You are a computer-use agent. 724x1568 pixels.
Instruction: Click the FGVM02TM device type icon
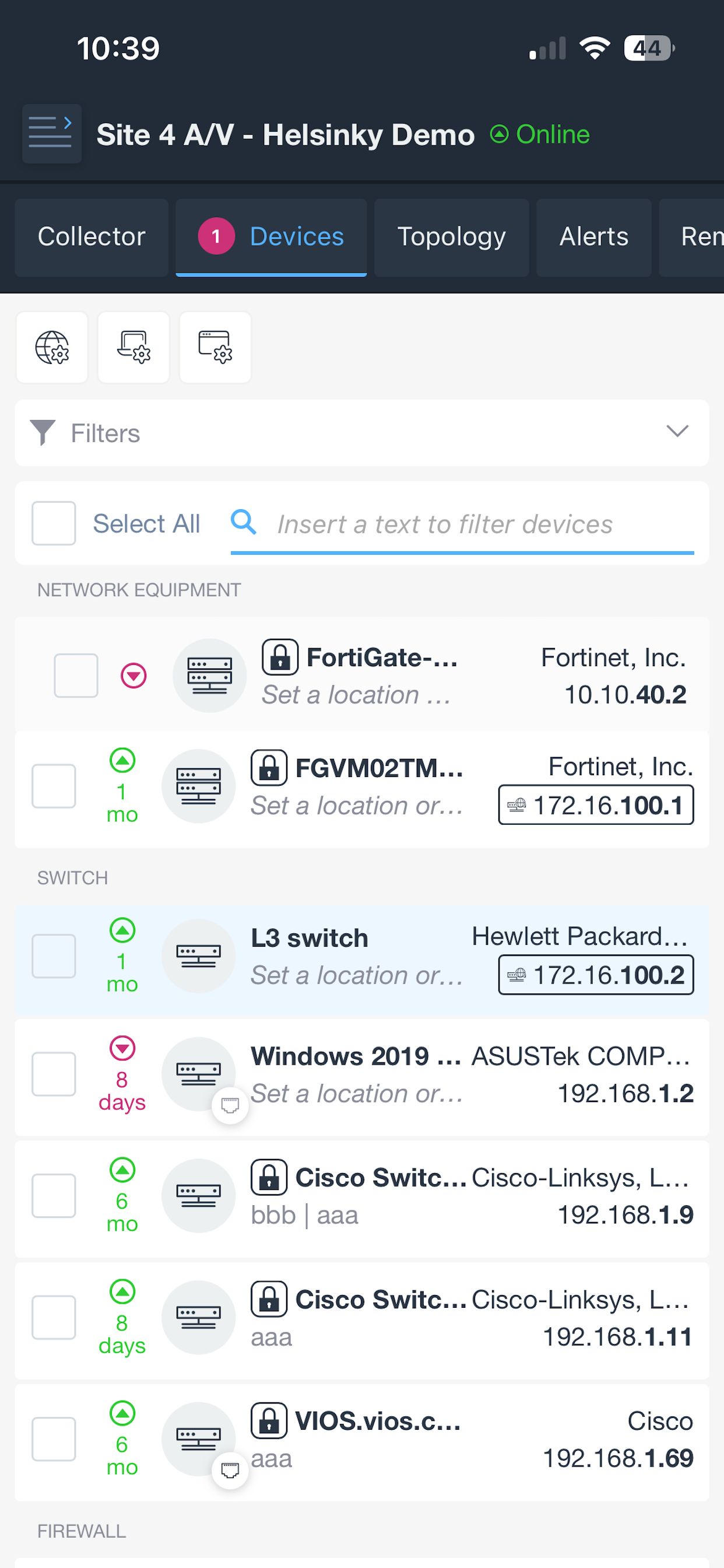click(x=198, y=786)
